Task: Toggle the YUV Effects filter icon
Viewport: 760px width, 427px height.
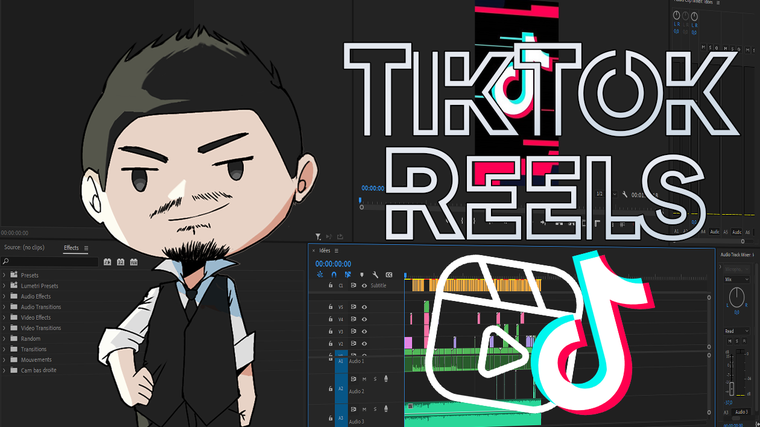Action: (x=134, y=262)
